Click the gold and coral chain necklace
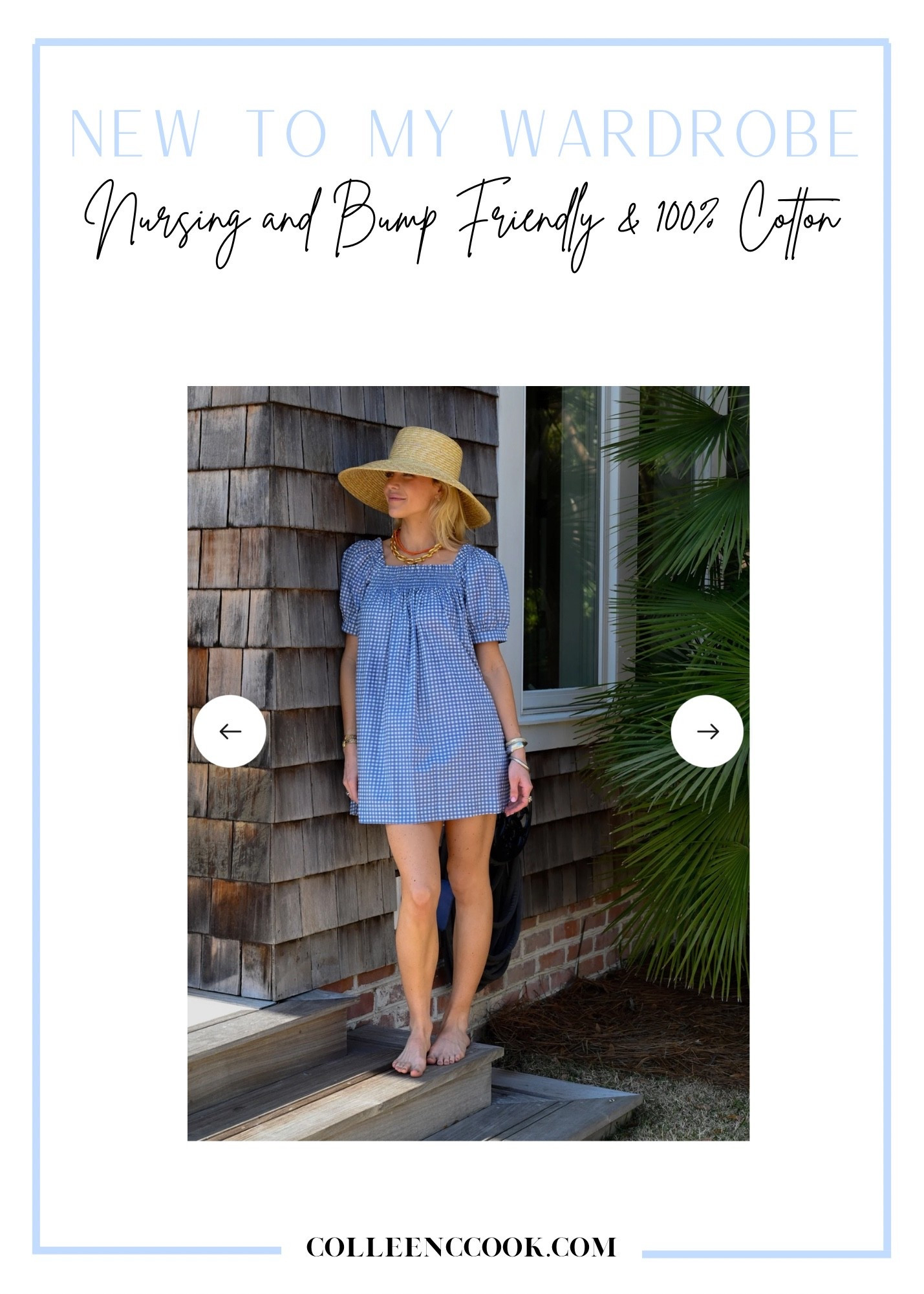This screenshot has width=924, height=1294. point(414,548)
